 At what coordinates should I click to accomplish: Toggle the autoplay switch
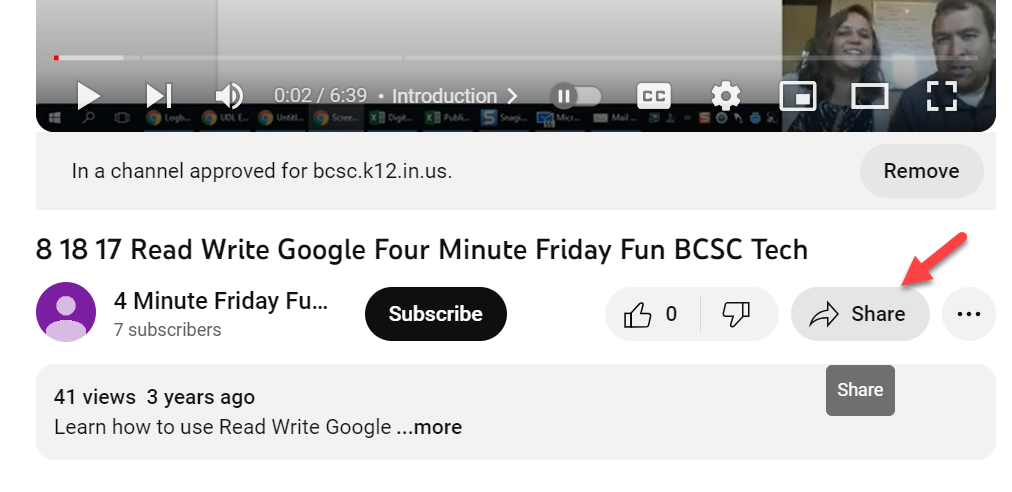tap(576, 96)
